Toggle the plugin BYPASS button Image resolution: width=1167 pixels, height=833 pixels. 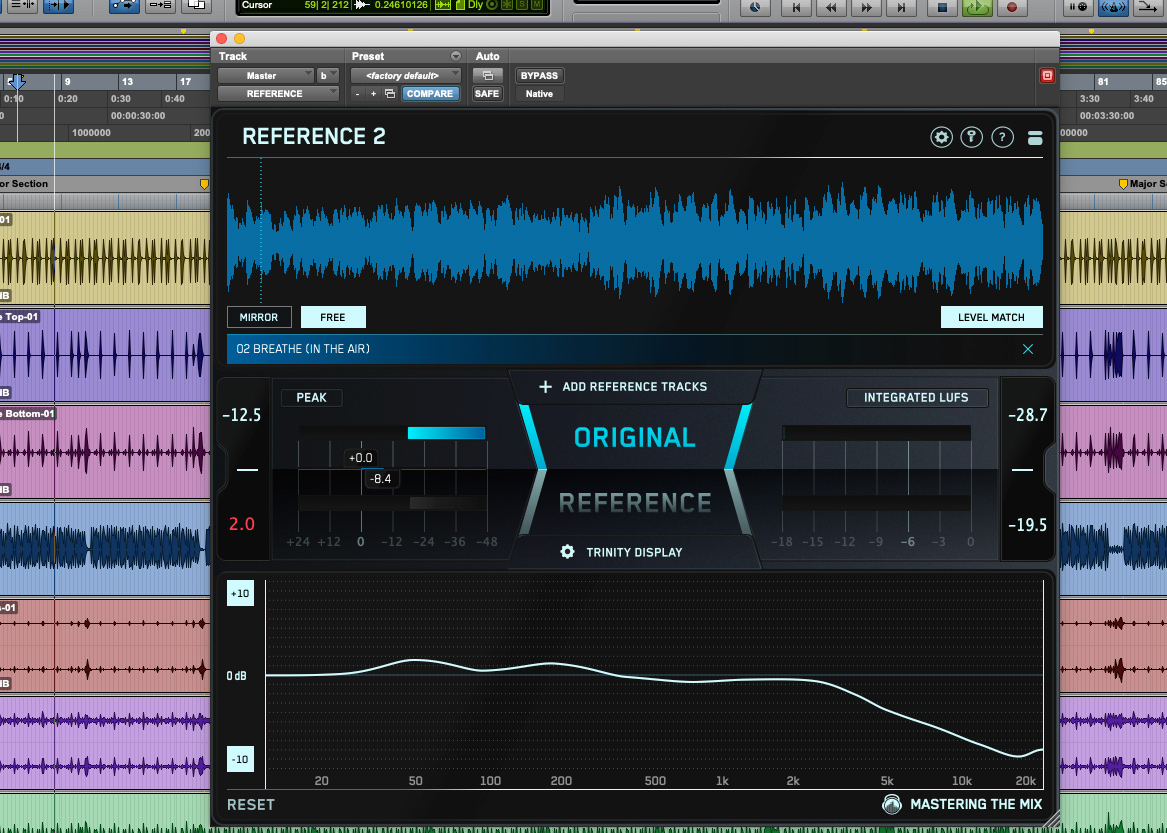pyautogui.click(x=539, y=76)
